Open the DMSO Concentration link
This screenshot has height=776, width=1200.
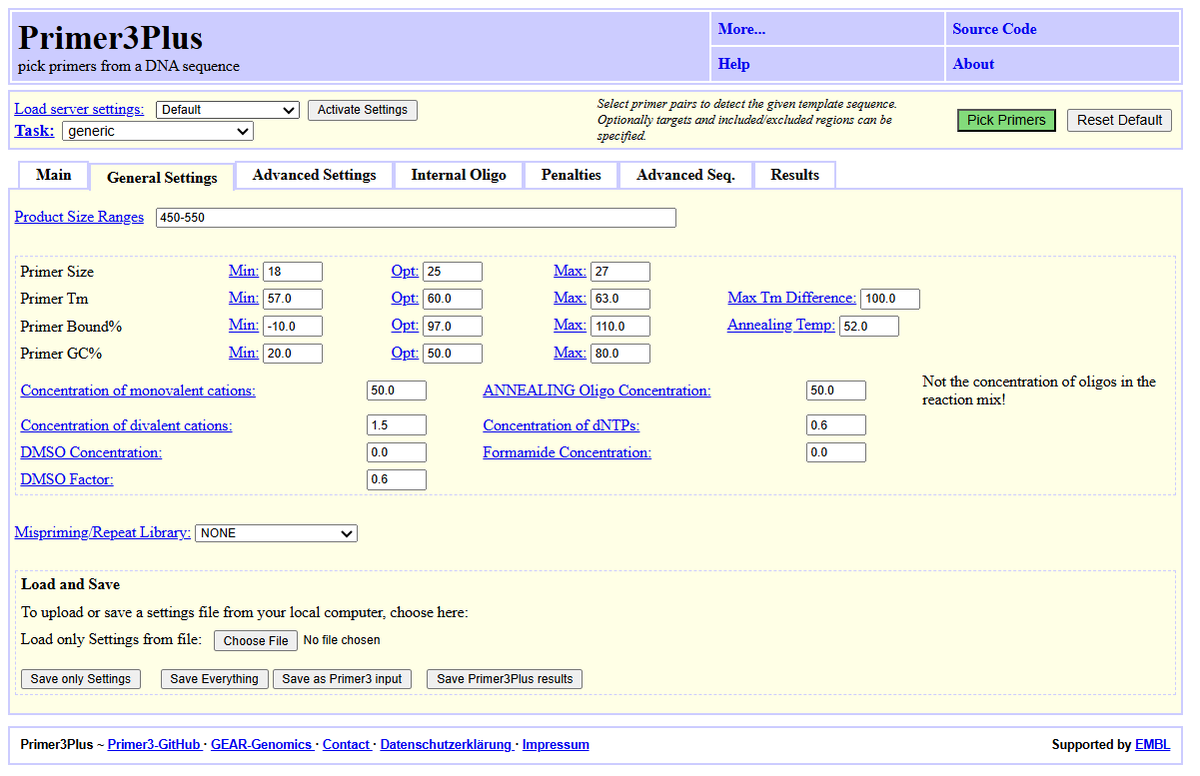[x=91, y=453]
